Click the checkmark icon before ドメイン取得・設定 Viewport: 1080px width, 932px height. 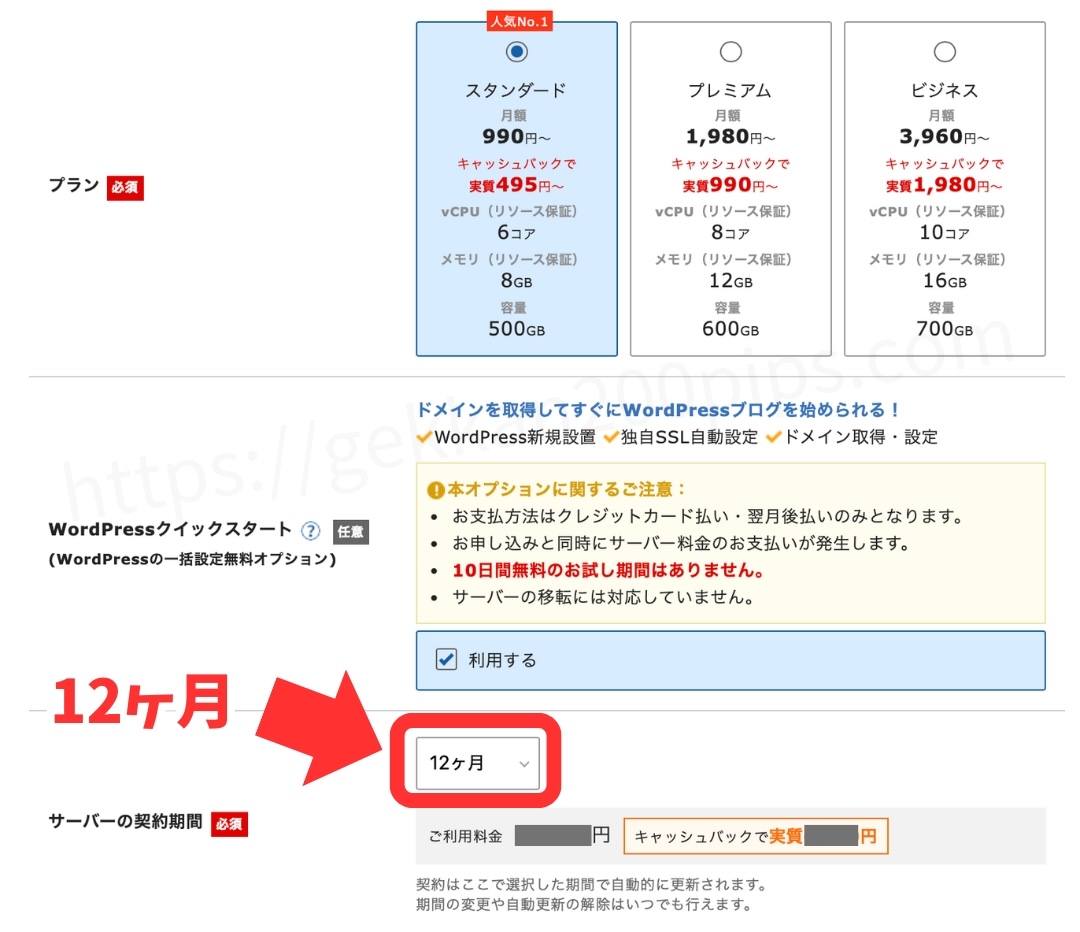point(773,437)
